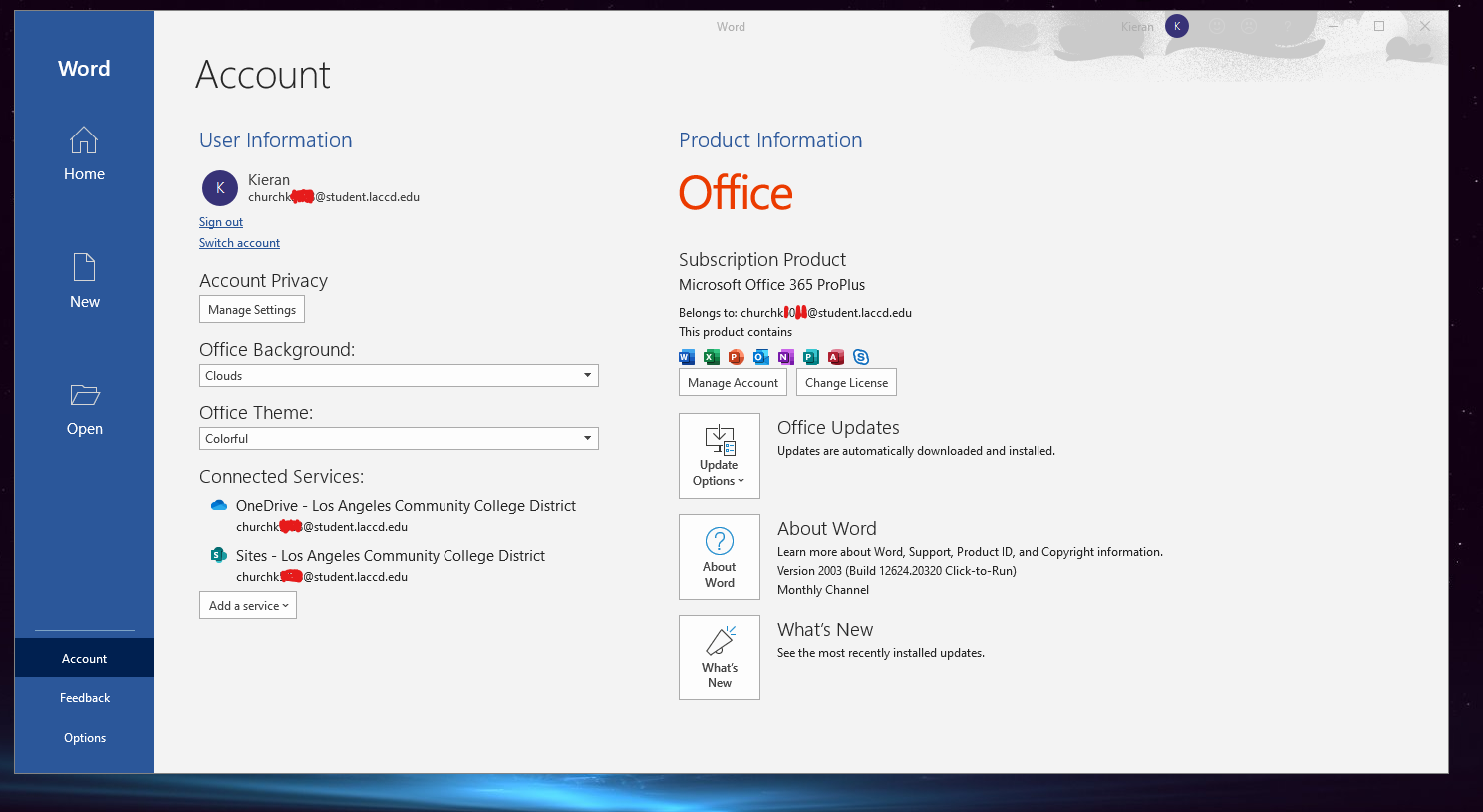Click the OneDrive cloud icon
The image size is (1483, 812).
click(219, 506)
